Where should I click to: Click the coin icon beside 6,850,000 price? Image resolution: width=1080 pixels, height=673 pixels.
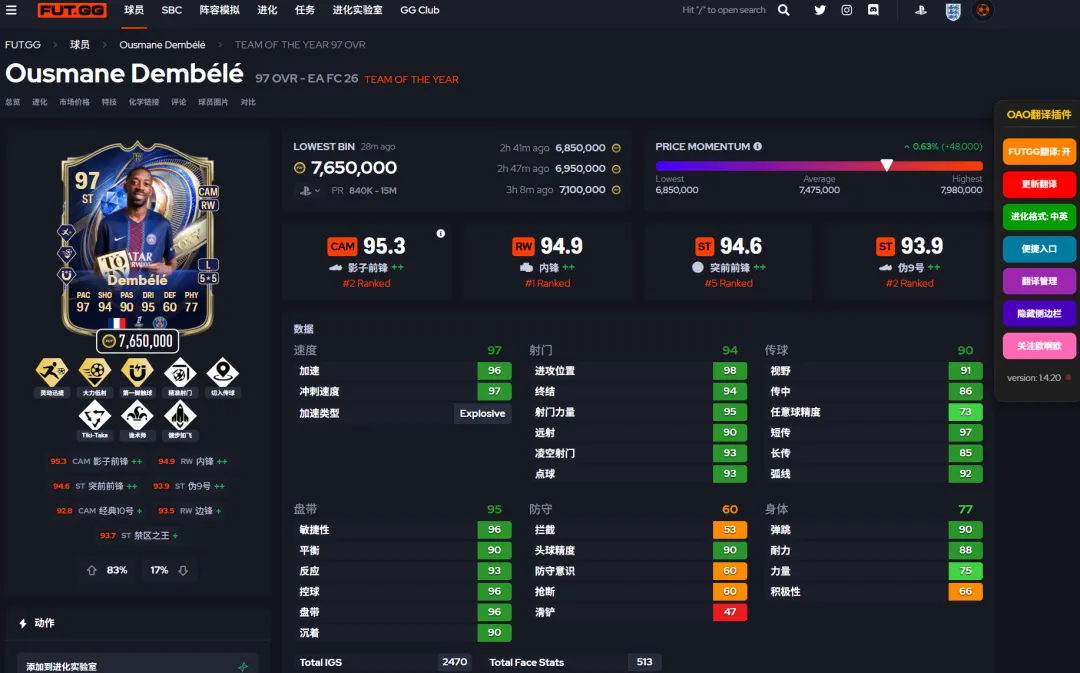pyautogui.click(x=616, y=148)
